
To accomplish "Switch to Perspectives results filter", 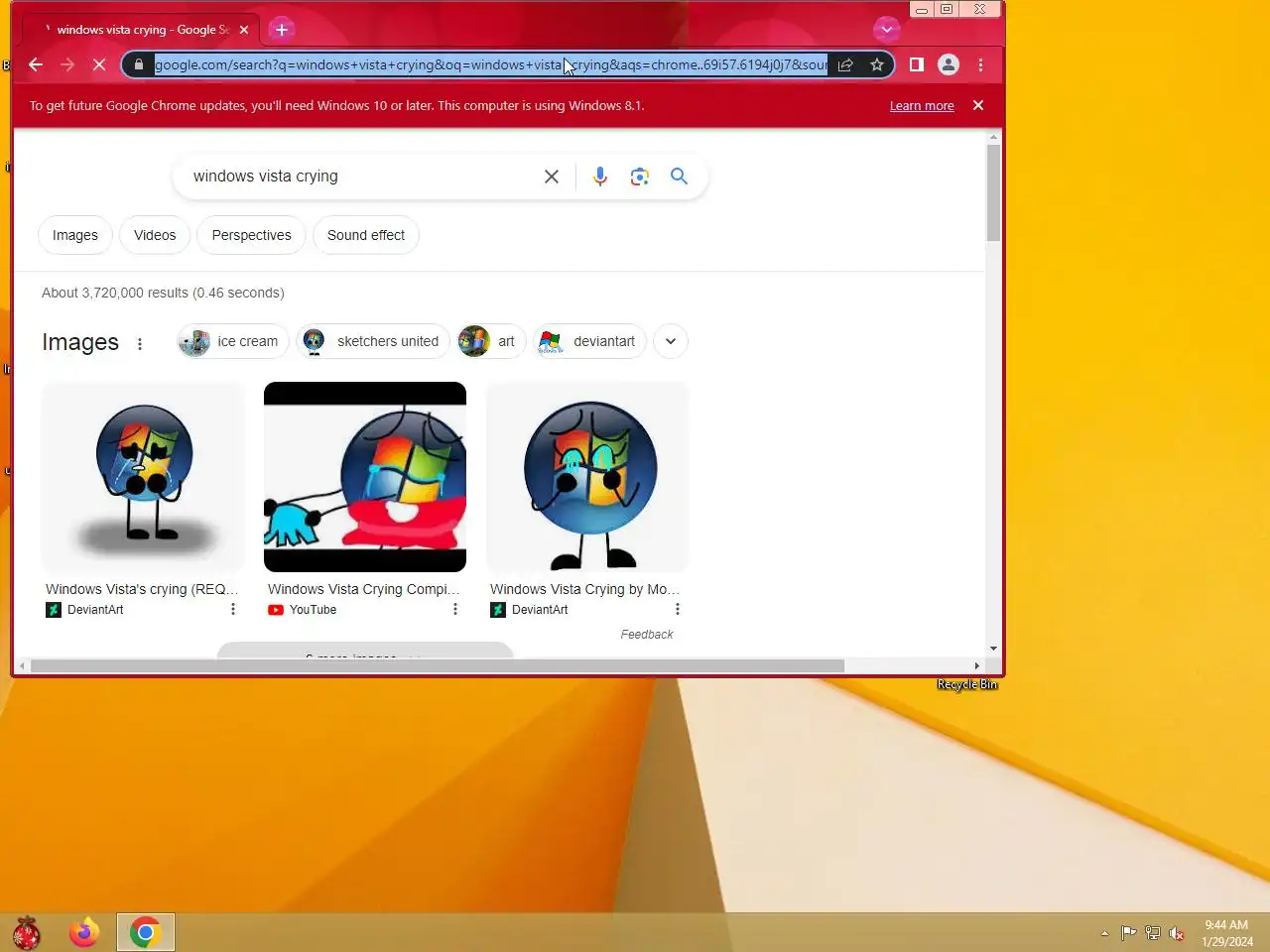I will coord(251,235).
